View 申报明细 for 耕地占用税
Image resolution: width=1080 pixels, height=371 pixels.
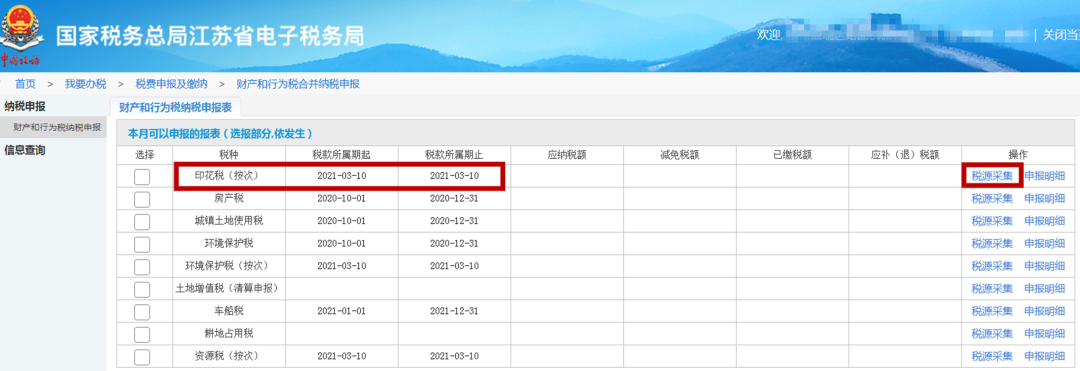tap(1044, 334)
